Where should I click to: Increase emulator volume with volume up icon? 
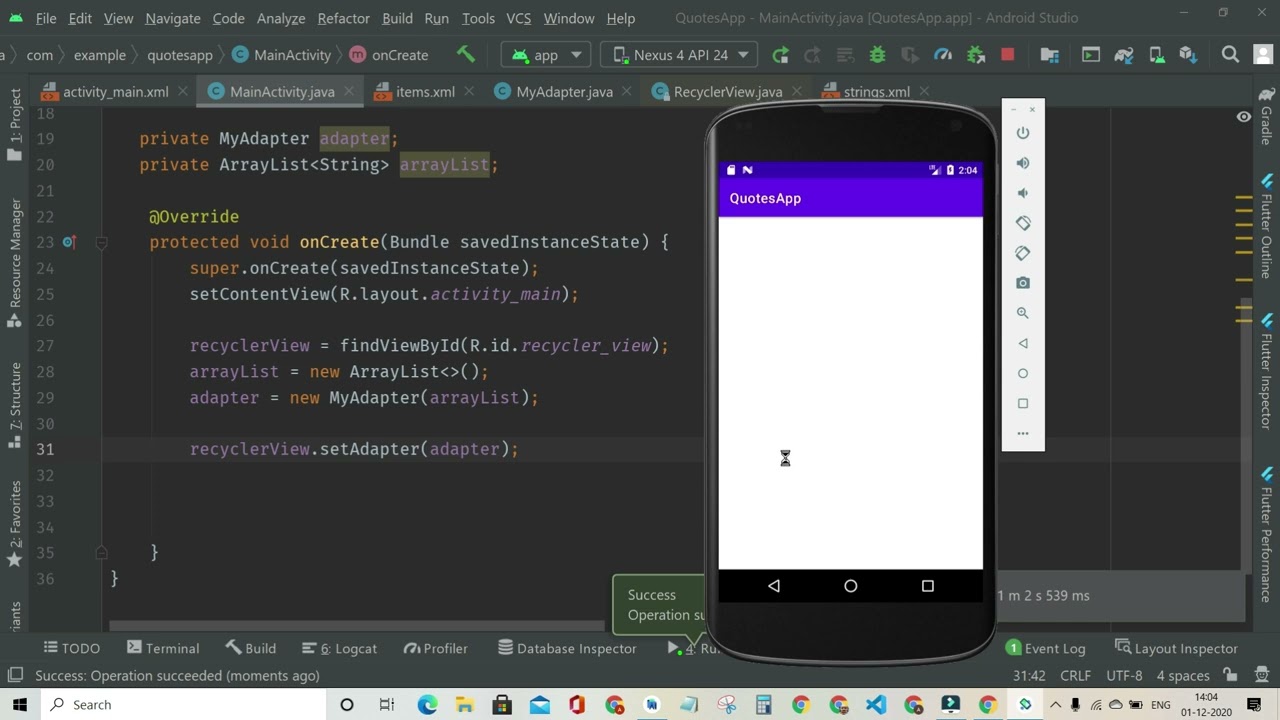pyautogui.click(x=1022, y=163)
